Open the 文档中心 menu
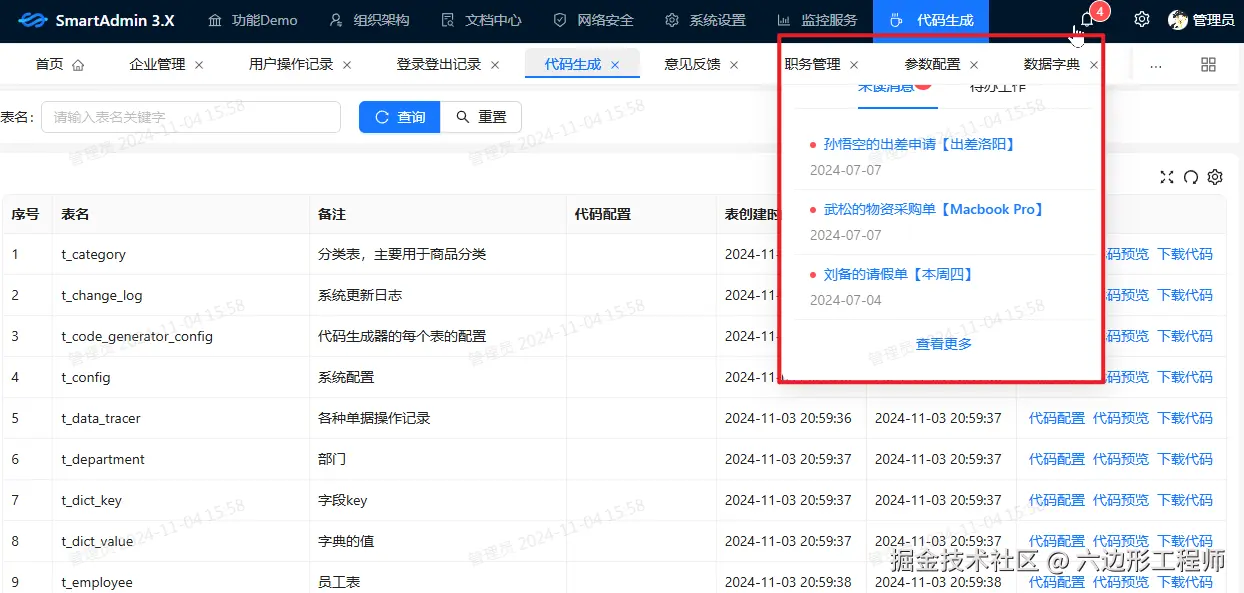Screen dimensions: 1244x593 tap(481, 20)
